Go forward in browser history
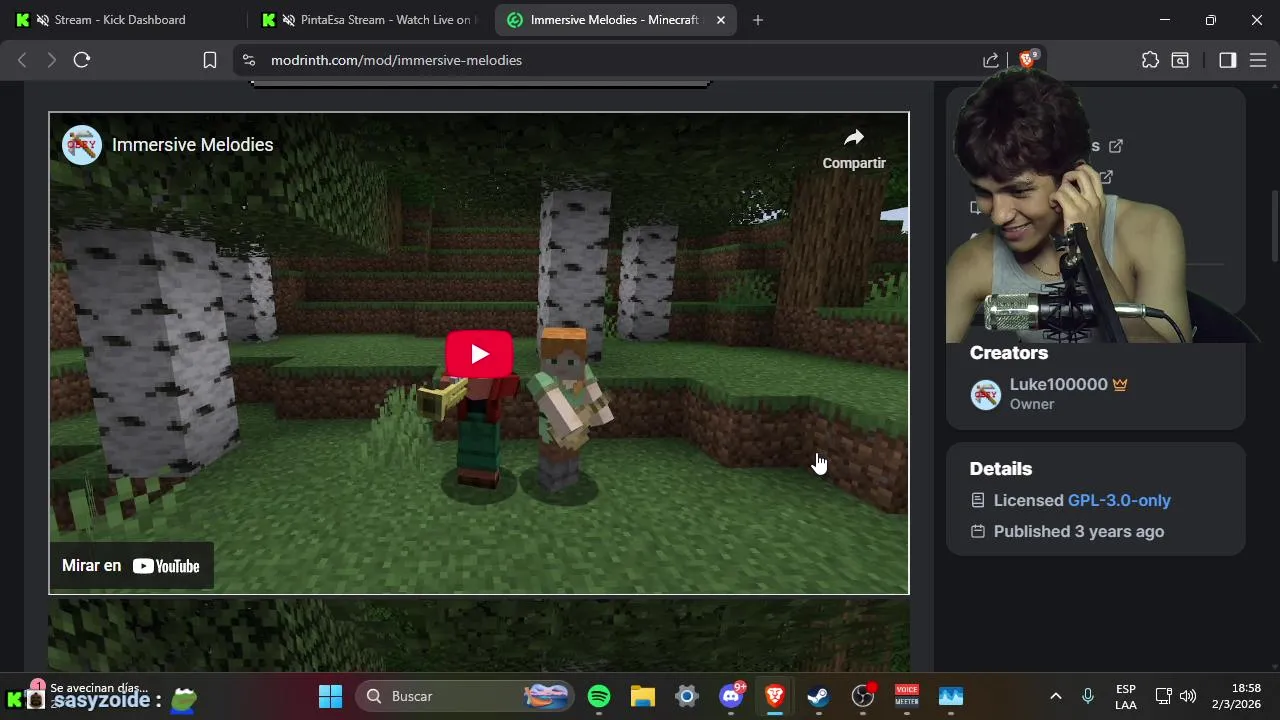 pyautogui.click(x=51, y=60)
